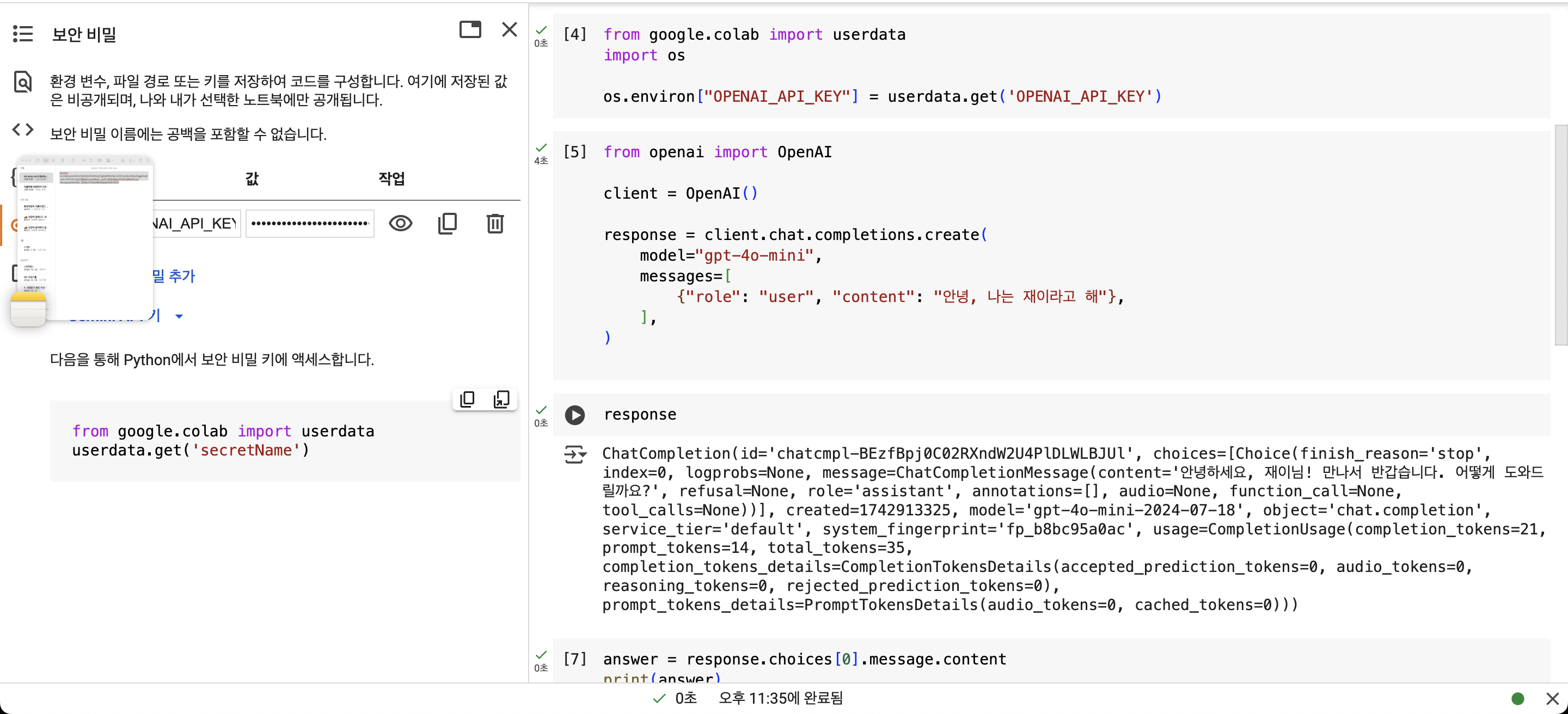
Task: Move the secrets panel into a tab
Action: click(x=470, y=29)
